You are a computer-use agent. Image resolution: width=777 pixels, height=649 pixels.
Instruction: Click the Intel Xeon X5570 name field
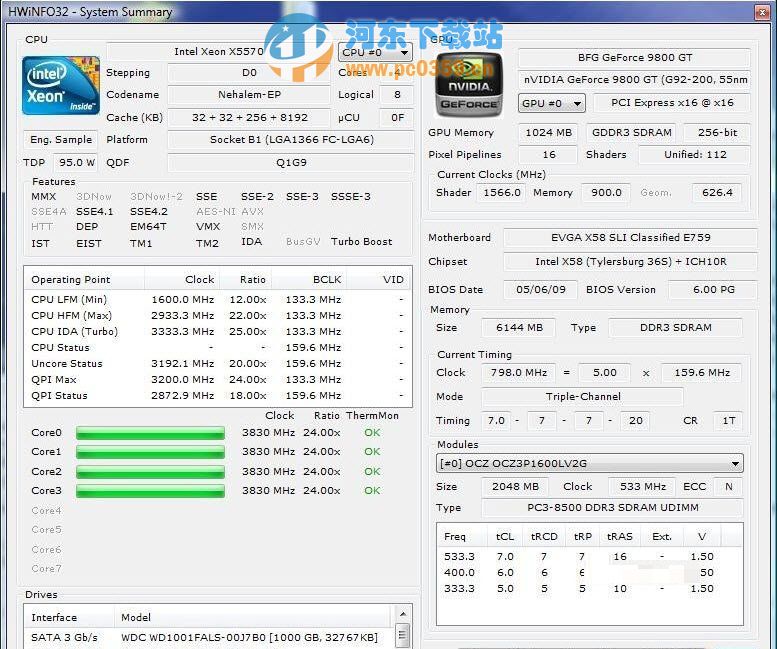pyautogui.click(x=218, y=52)
